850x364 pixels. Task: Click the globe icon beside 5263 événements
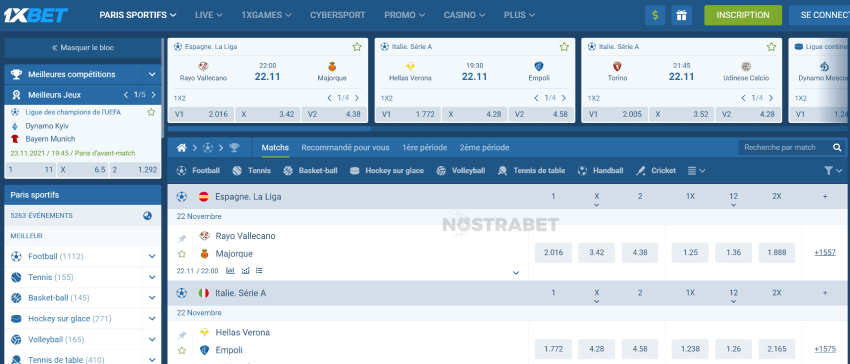tap(147, 215)
